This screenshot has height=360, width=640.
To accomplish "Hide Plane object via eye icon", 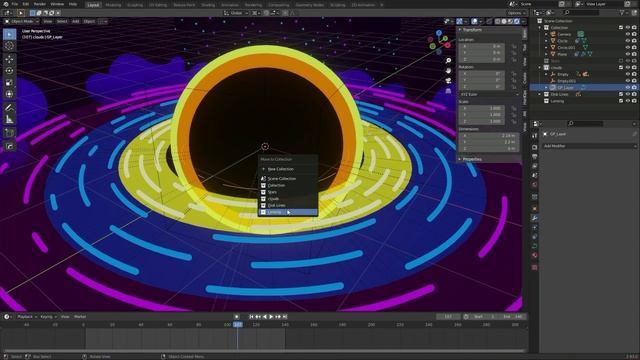I will pos(628,54).
